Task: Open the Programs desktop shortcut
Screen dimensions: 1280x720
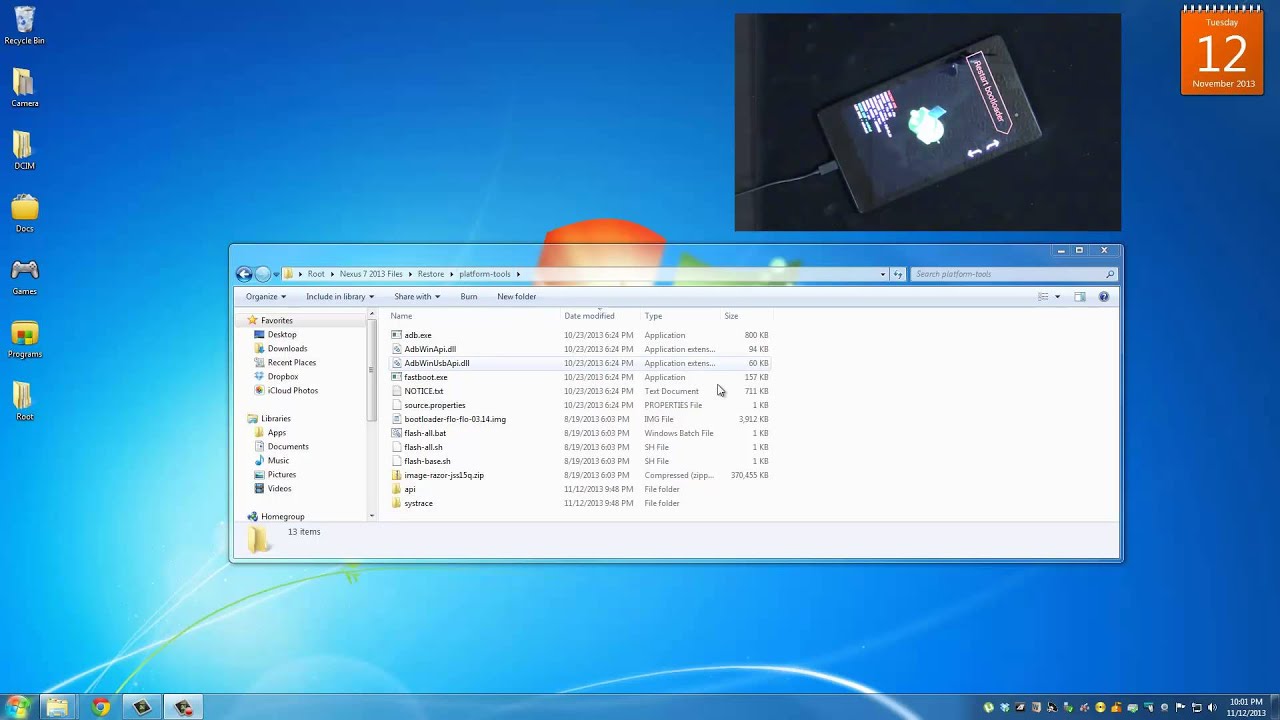Action: point(24,339)
